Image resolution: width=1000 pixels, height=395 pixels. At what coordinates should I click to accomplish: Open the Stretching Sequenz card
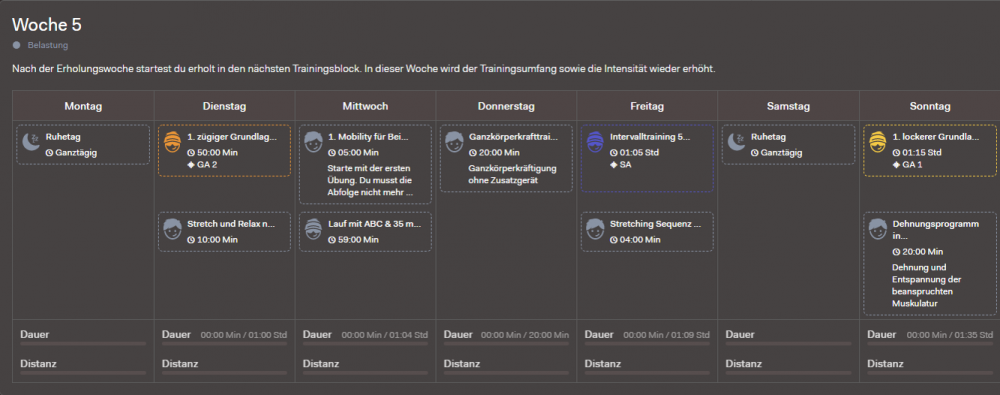[x=647, y=232]
